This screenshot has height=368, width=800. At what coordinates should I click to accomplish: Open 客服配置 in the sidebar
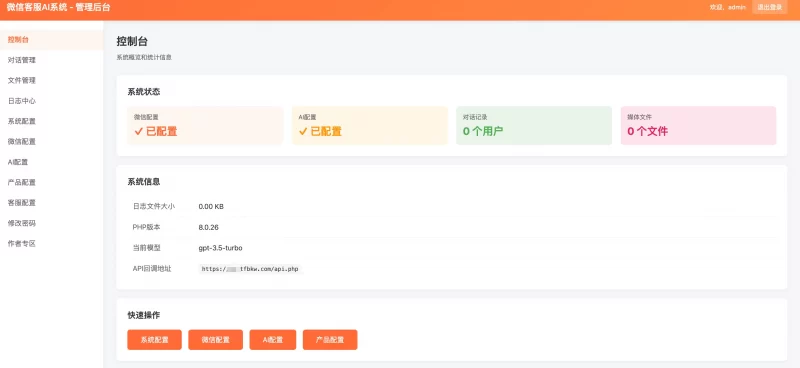point(52,203)
